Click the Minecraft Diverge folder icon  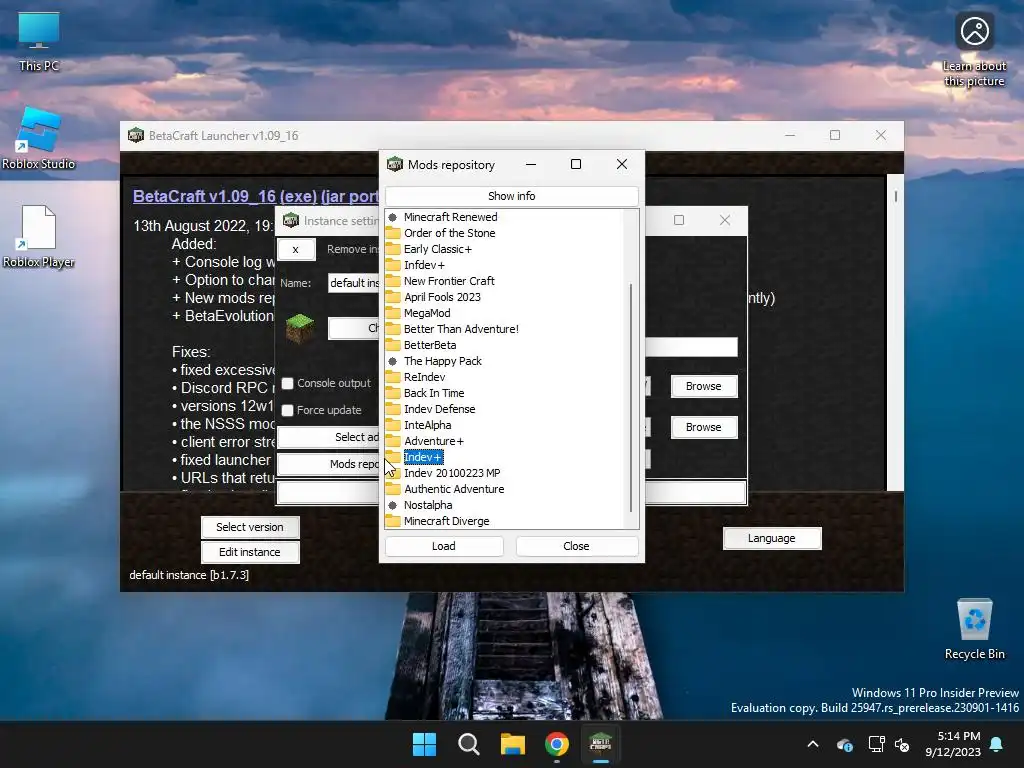pyautogui.click(x=392, y=521)
